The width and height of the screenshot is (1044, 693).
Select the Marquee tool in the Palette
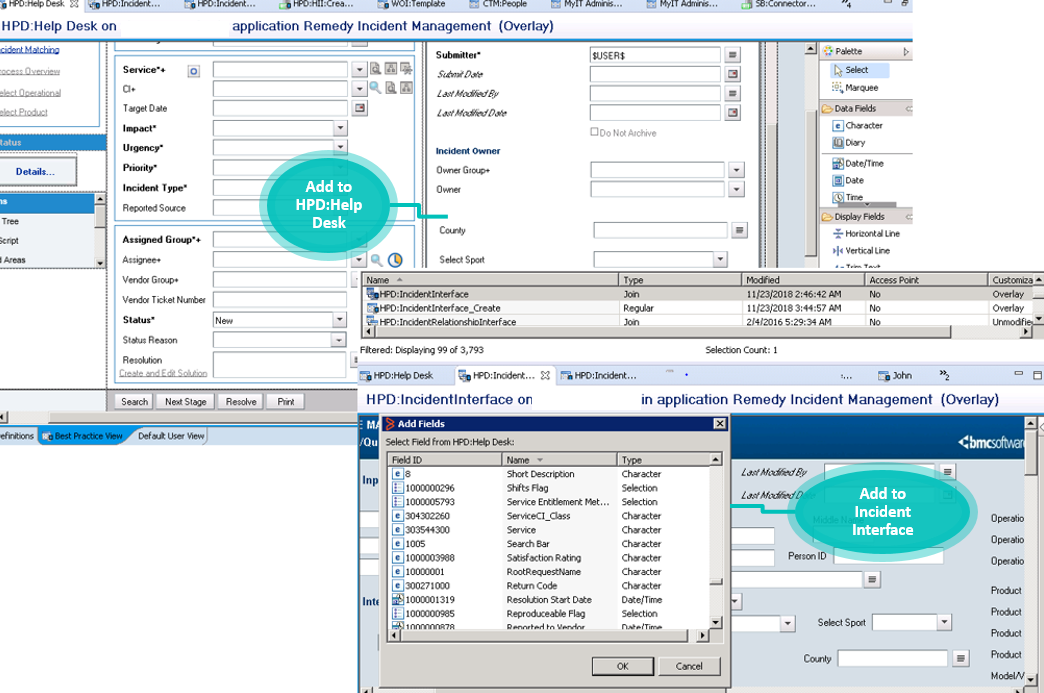pyautogui.click(x=854, y=88)
